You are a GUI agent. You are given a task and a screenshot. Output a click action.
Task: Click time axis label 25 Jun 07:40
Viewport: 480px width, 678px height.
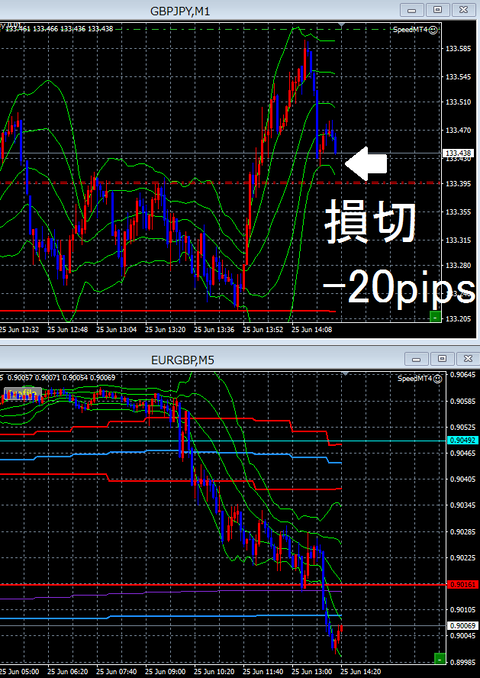(116, 672)
